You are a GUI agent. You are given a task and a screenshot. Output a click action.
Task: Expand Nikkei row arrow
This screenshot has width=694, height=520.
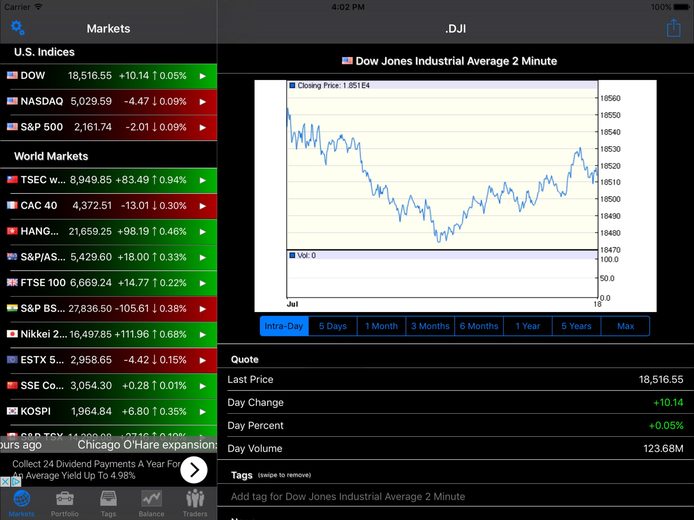[x=203, y=334]
